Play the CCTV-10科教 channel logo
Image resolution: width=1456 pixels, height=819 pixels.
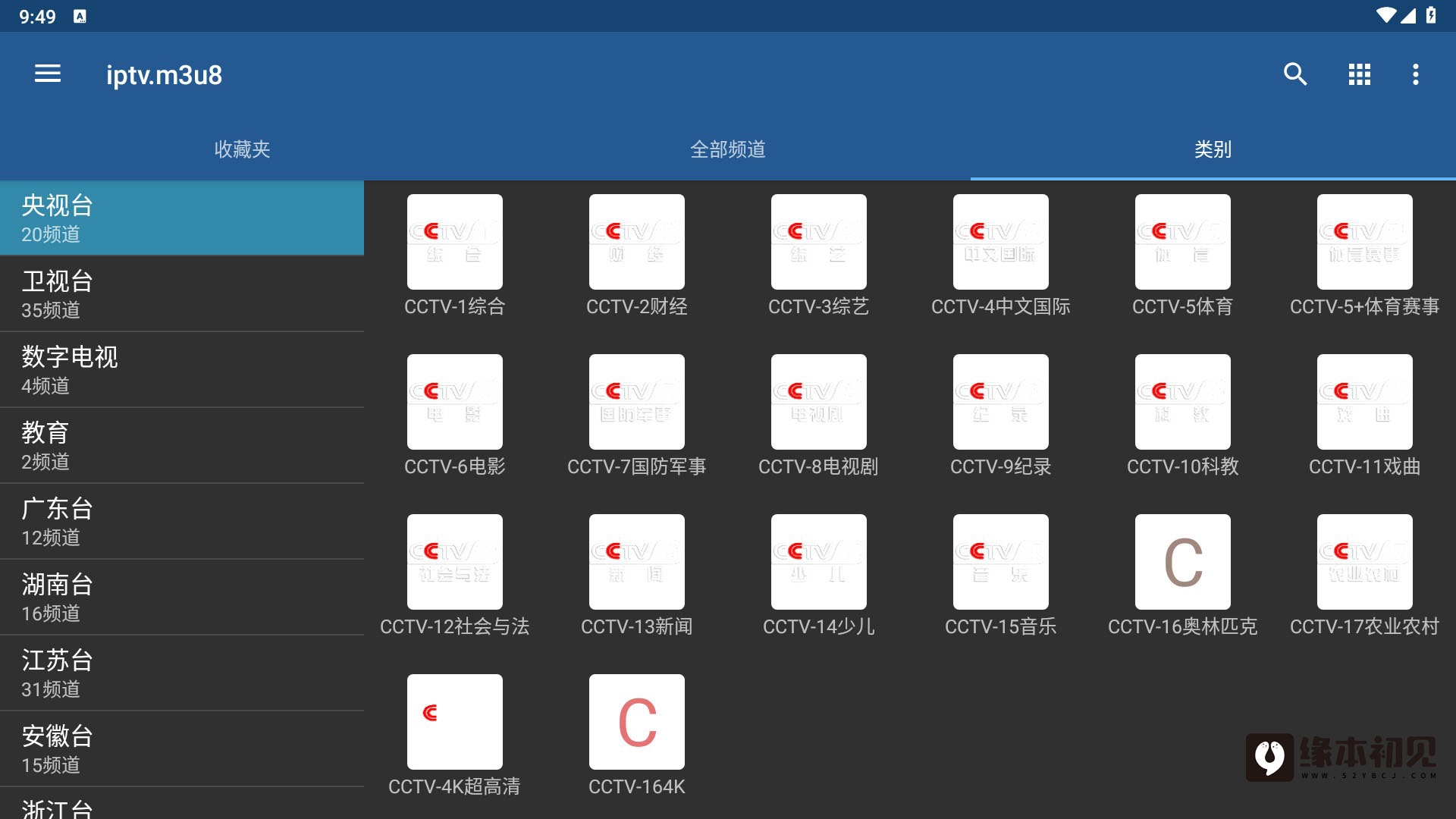point(1183,402)
